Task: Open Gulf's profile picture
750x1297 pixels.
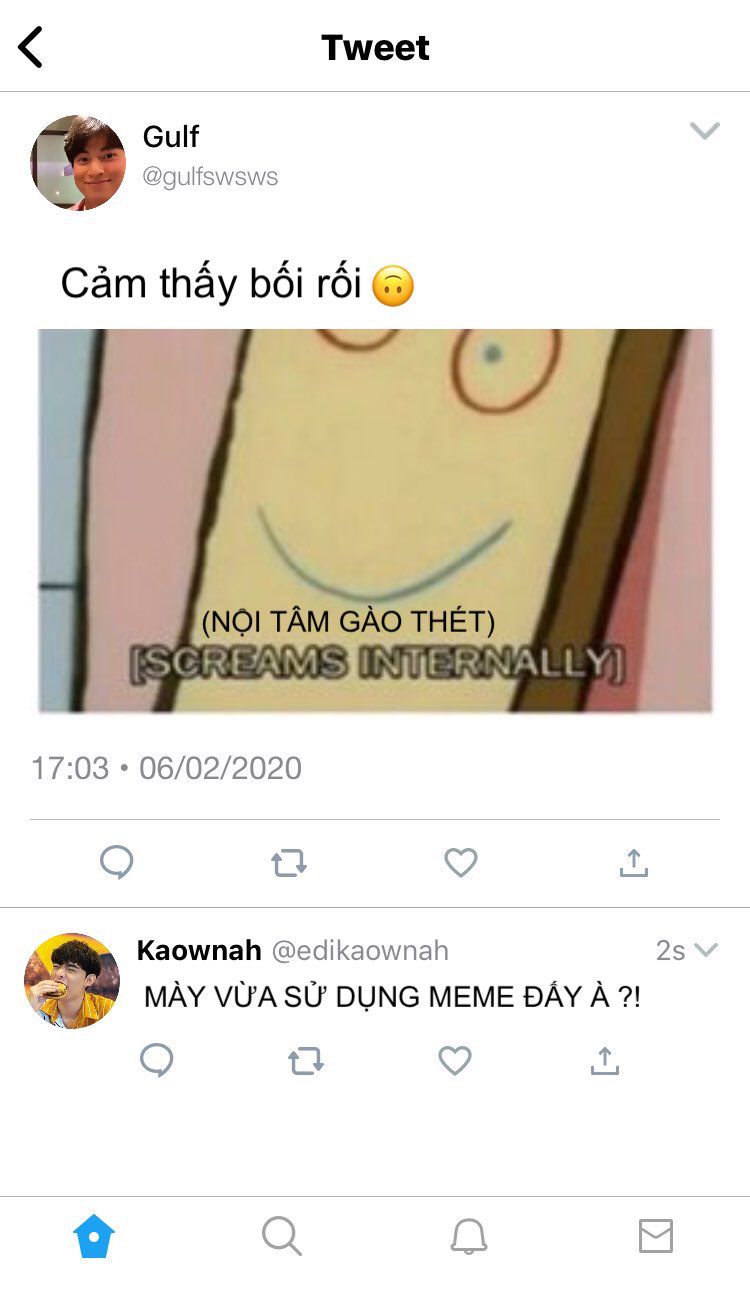Action: tap(78, 162)
